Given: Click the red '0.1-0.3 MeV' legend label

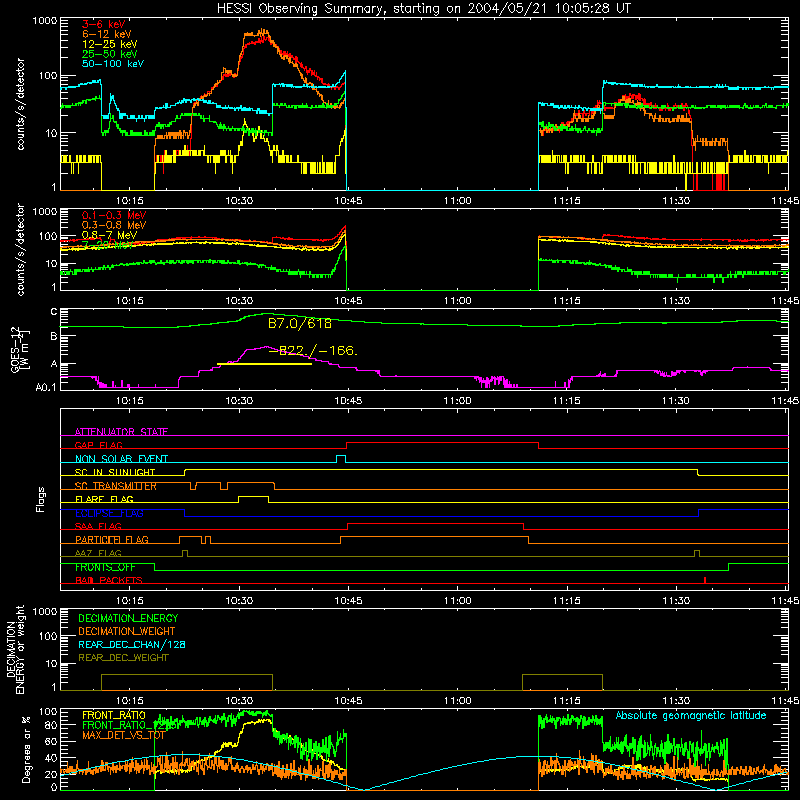Looking at the screenshot, I should point(114,215).
